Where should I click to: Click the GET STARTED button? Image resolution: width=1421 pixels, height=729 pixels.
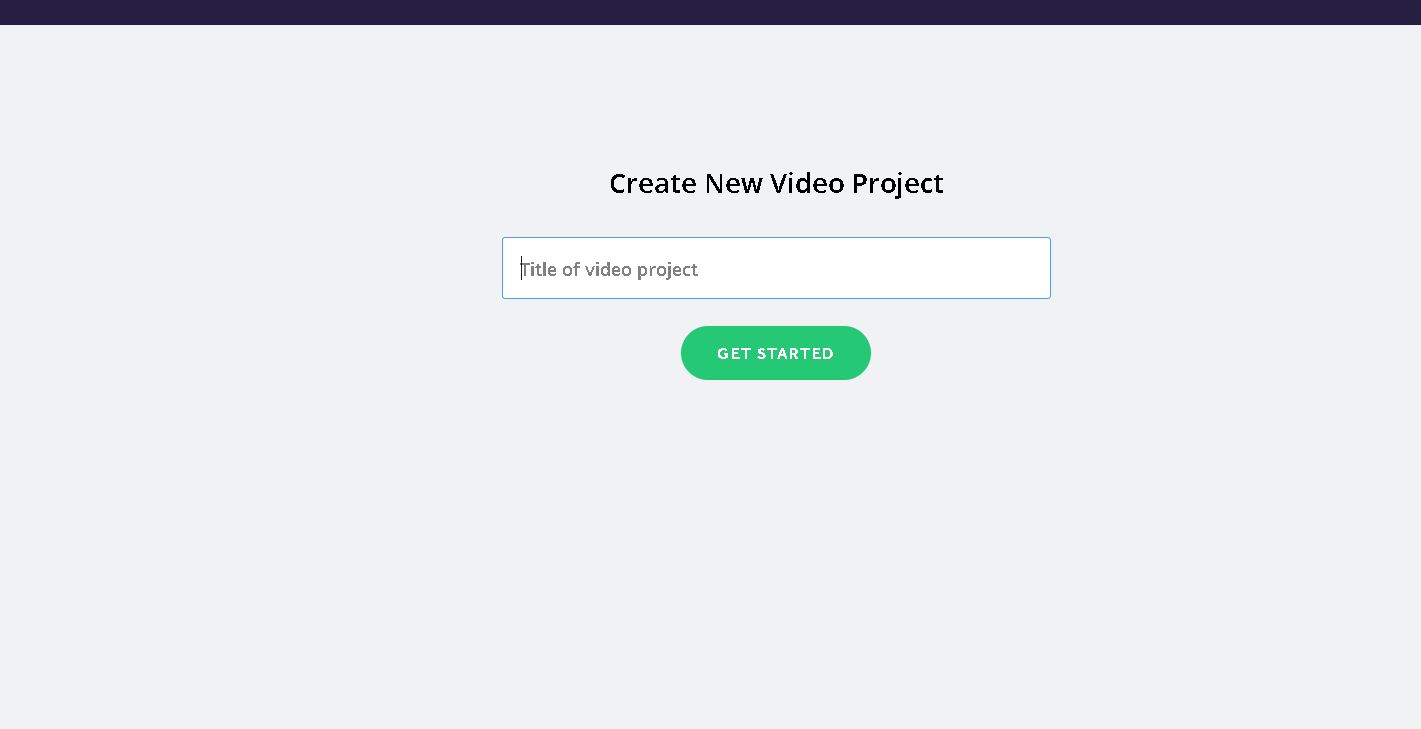pyautogui.click(x=775, y=353)
